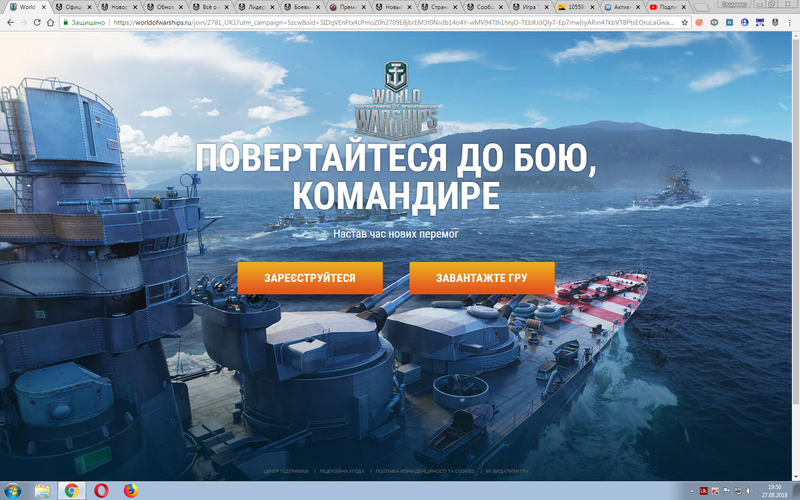Launch Firefox from the taskbar
The height and width of the screenshot is (500, 800).
pyautogui.click(x=131, y=491)
